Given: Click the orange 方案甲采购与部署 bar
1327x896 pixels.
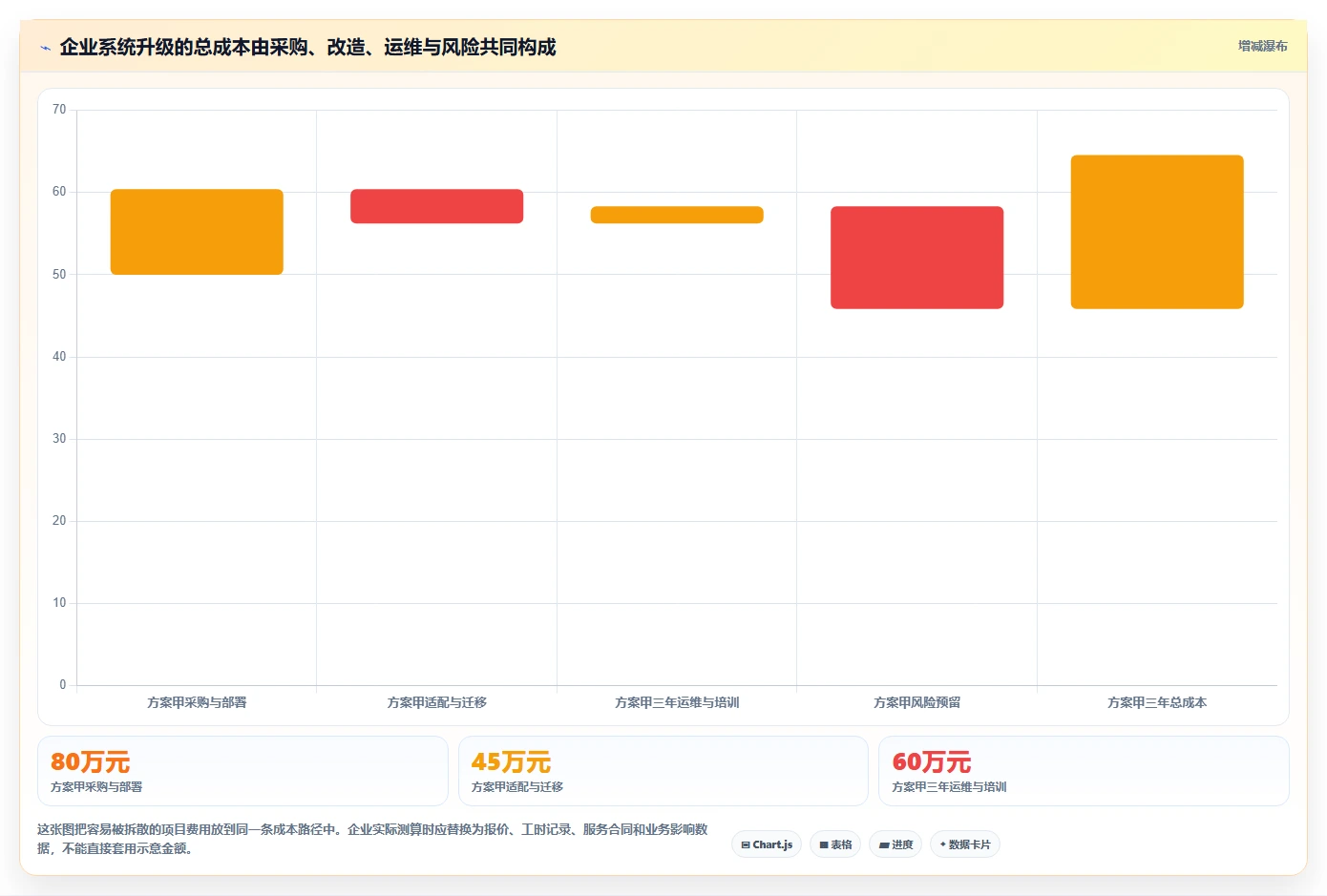Looking at the screenshot, I should 197,232.
